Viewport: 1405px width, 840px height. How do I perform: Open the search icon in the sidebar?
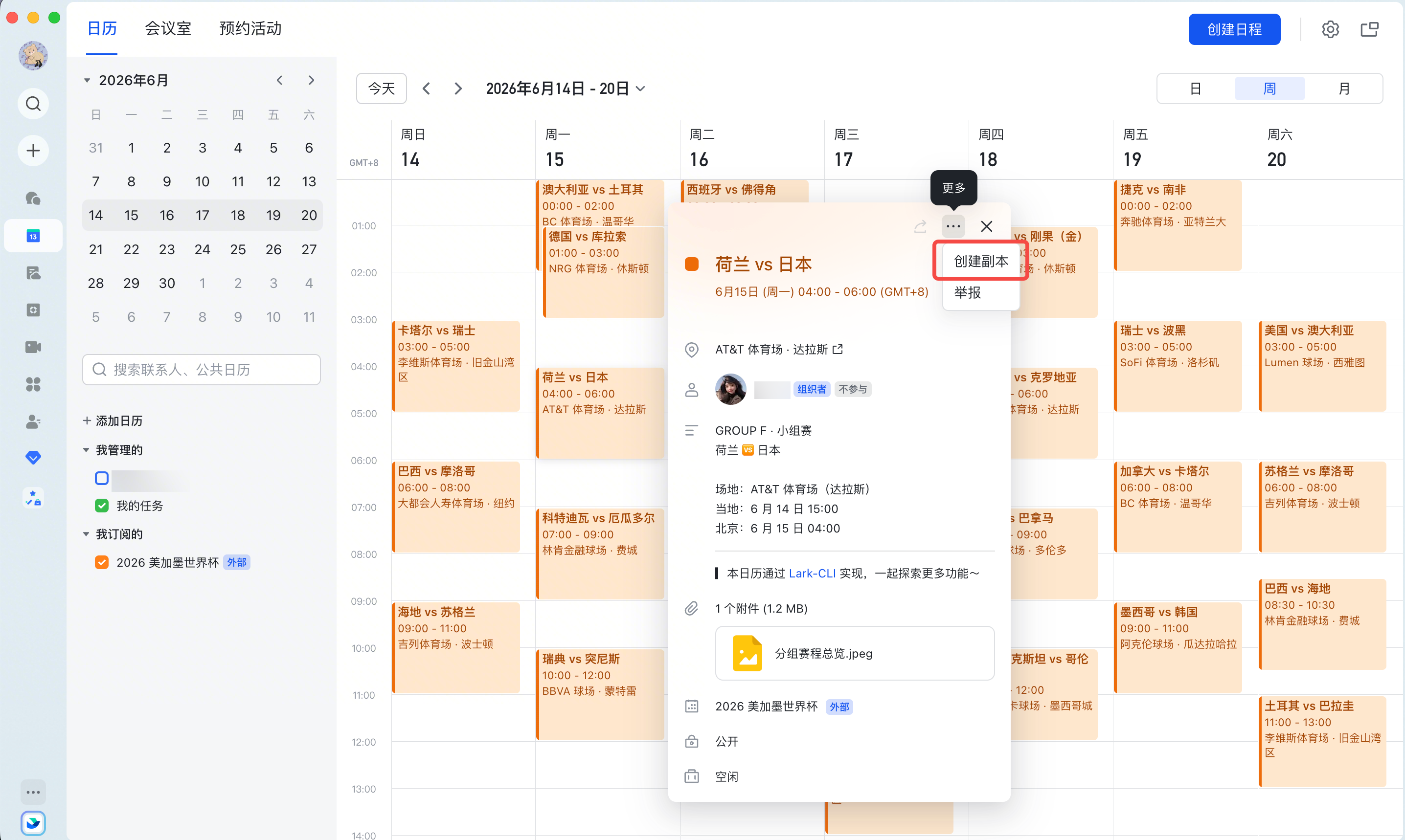tap(33, 104)
